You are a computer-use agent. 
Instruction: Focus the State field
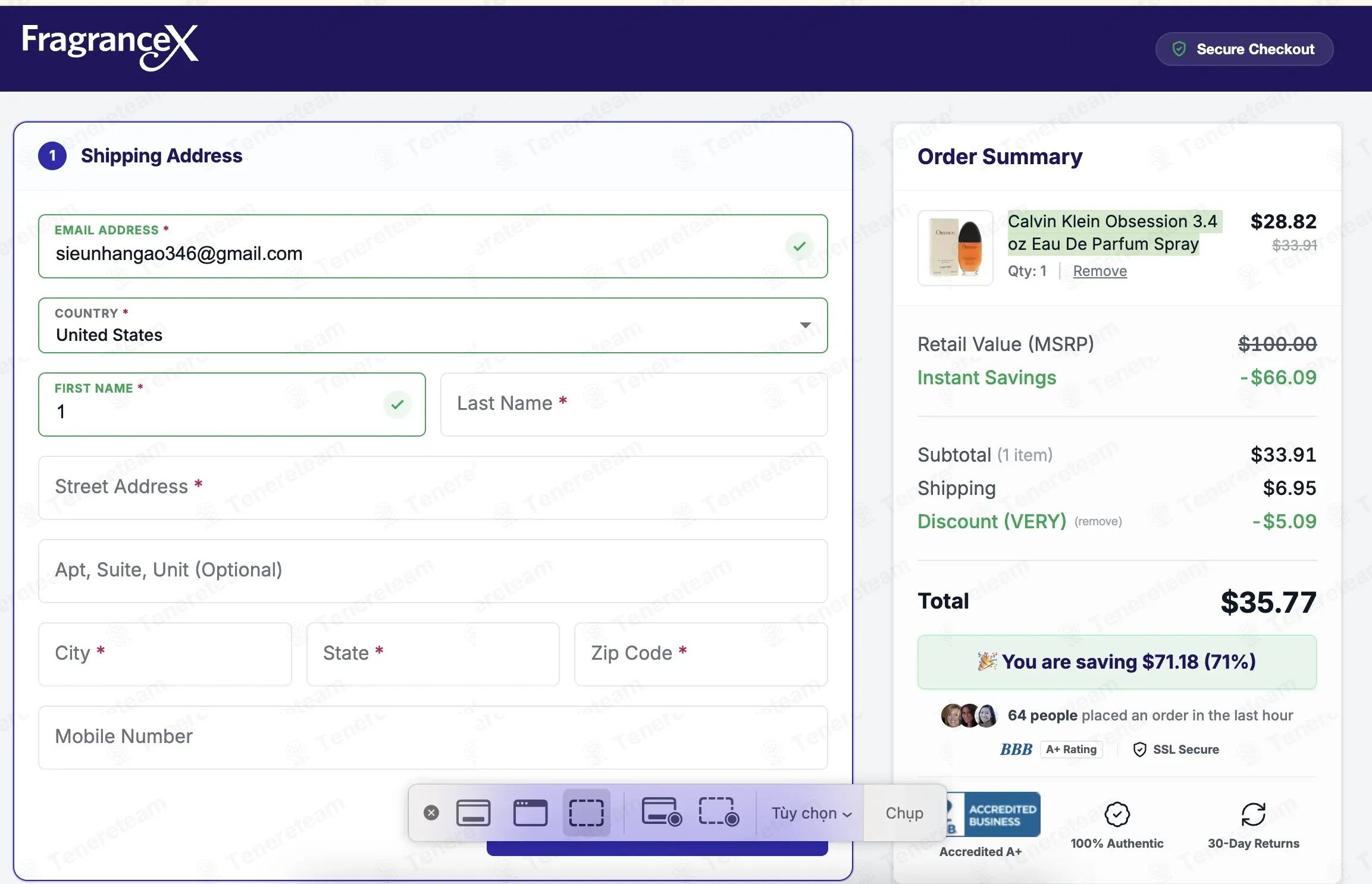click(433, 654)
